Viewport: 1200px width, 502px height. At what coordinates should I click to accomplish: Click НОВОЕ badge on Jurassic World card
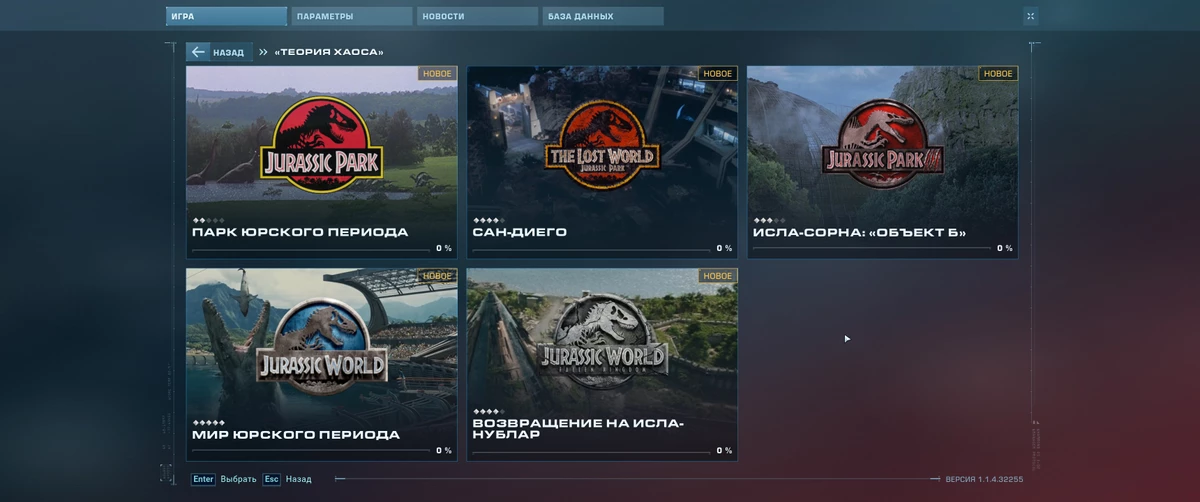pos(437,276)
